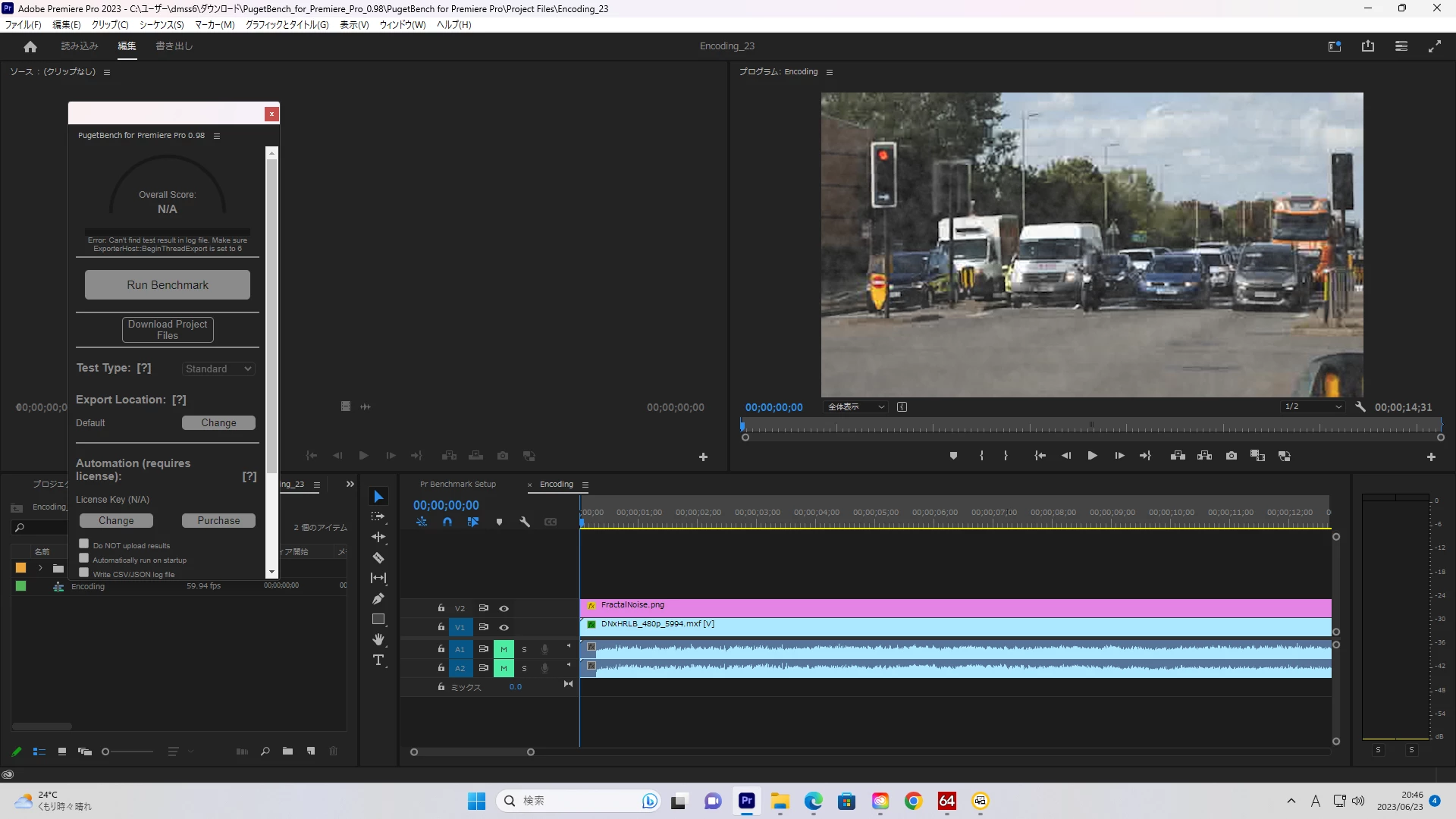Select the Type tool

[x=378, y=661]
